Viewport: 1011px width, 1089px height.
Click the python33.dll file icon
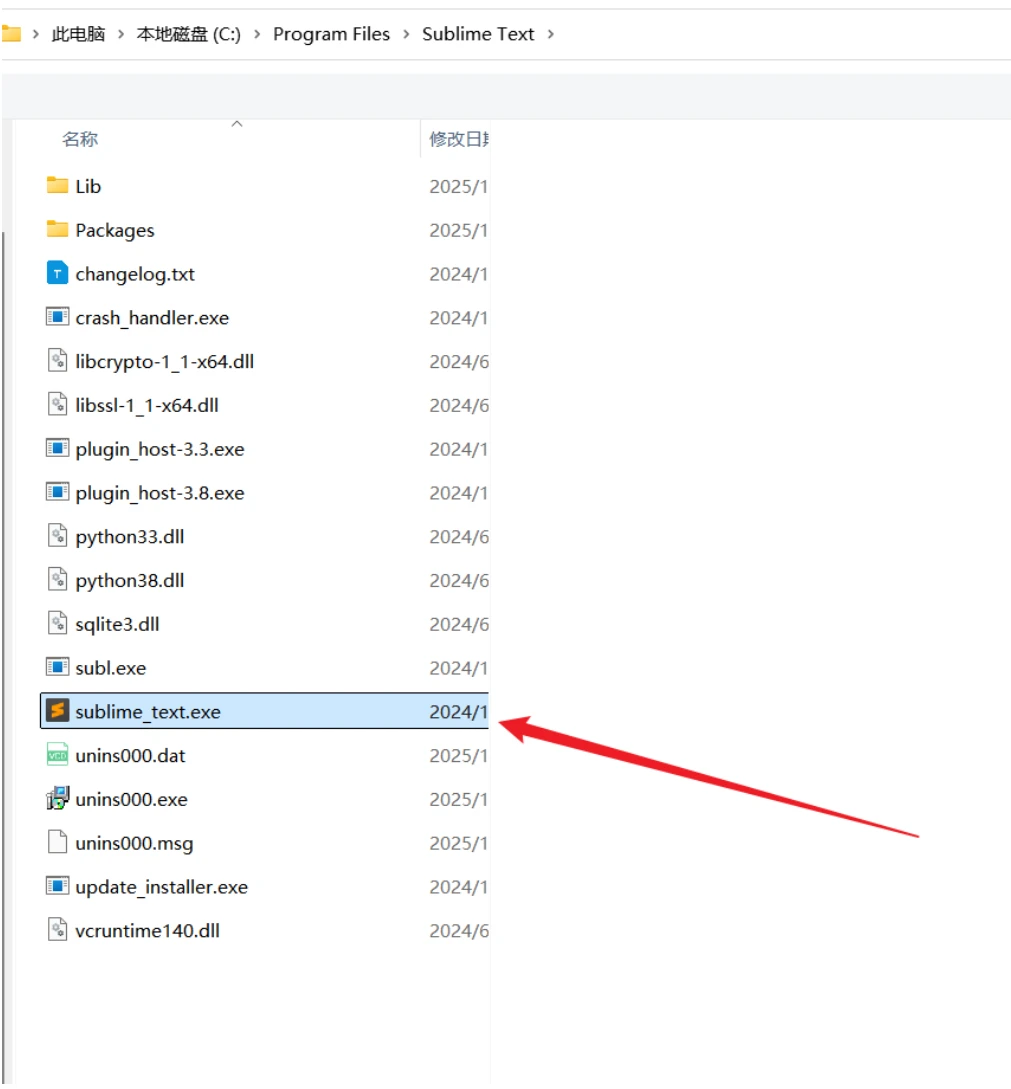[57, 535]
